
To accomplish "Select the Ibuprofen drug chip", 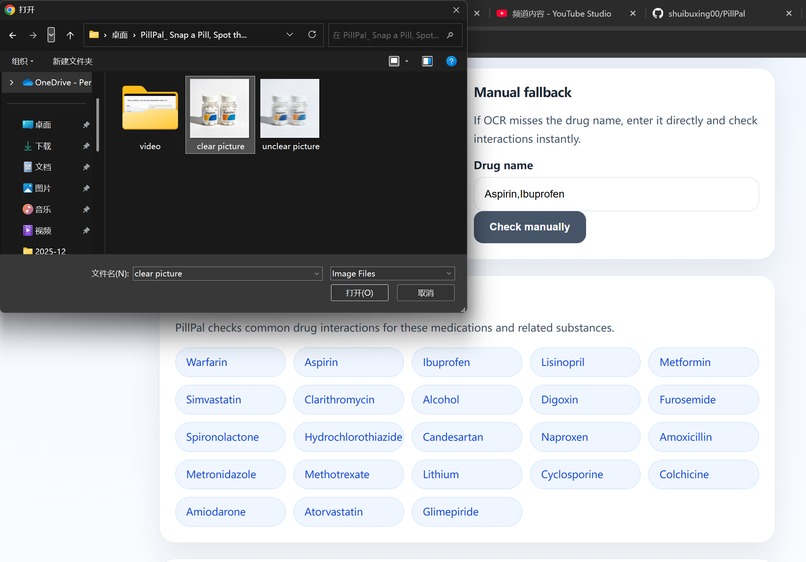I will pos(467,362).
